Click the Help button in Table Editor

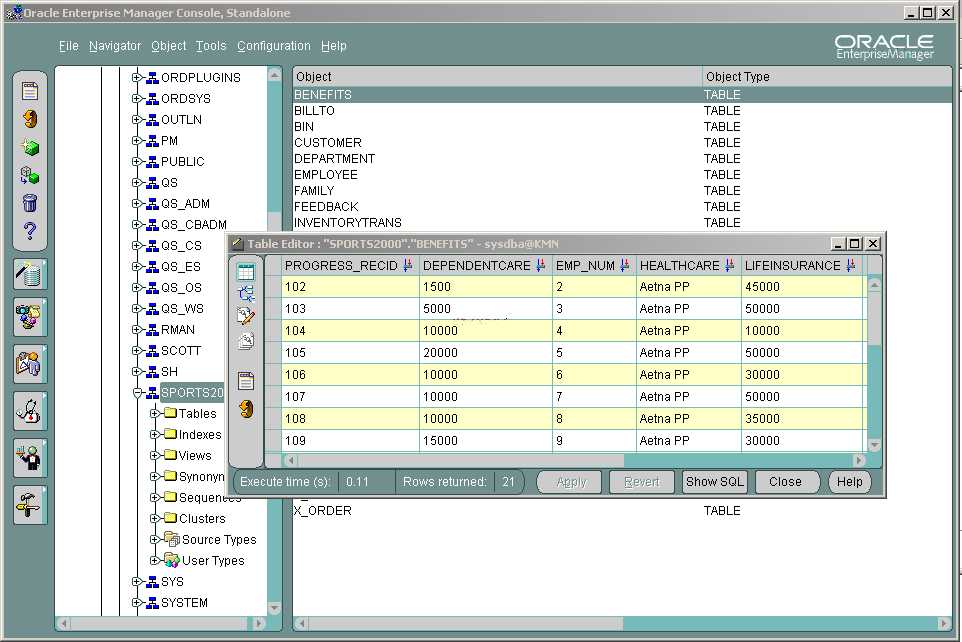[850, 482]
